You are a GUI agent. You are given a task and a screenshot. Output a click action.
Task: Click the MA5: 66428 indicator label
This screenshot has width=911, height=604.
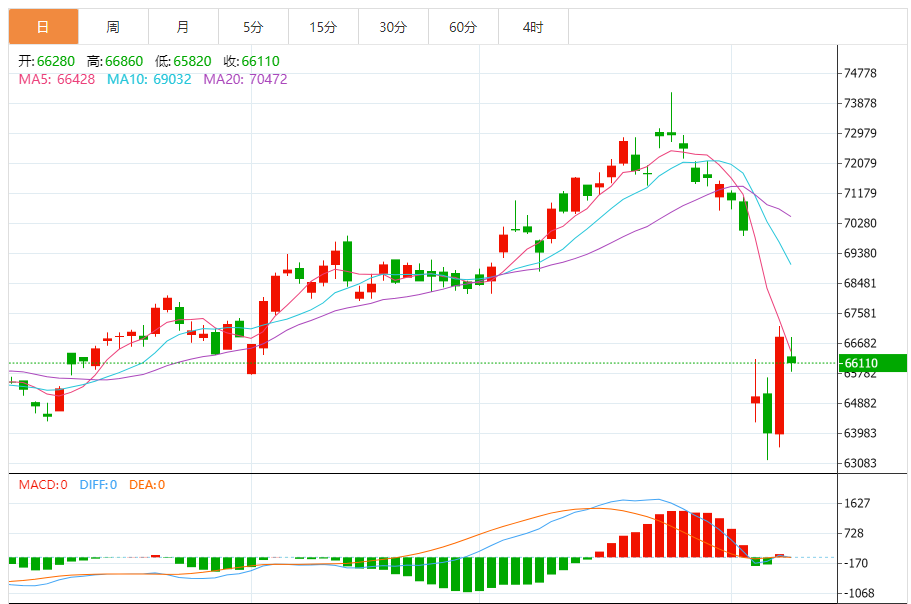[57, 79]
